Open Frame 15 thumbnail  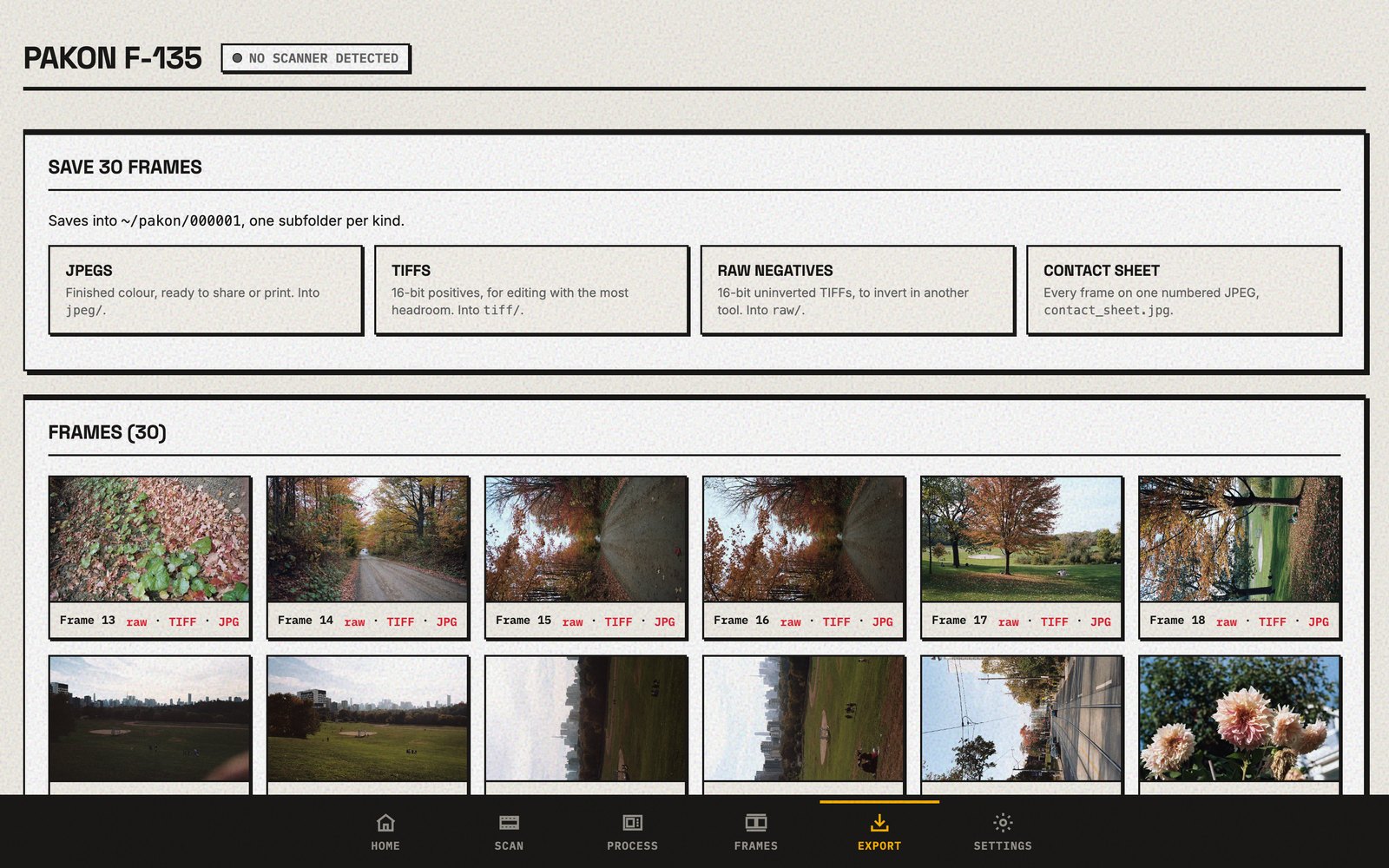[x=585, y=539]
